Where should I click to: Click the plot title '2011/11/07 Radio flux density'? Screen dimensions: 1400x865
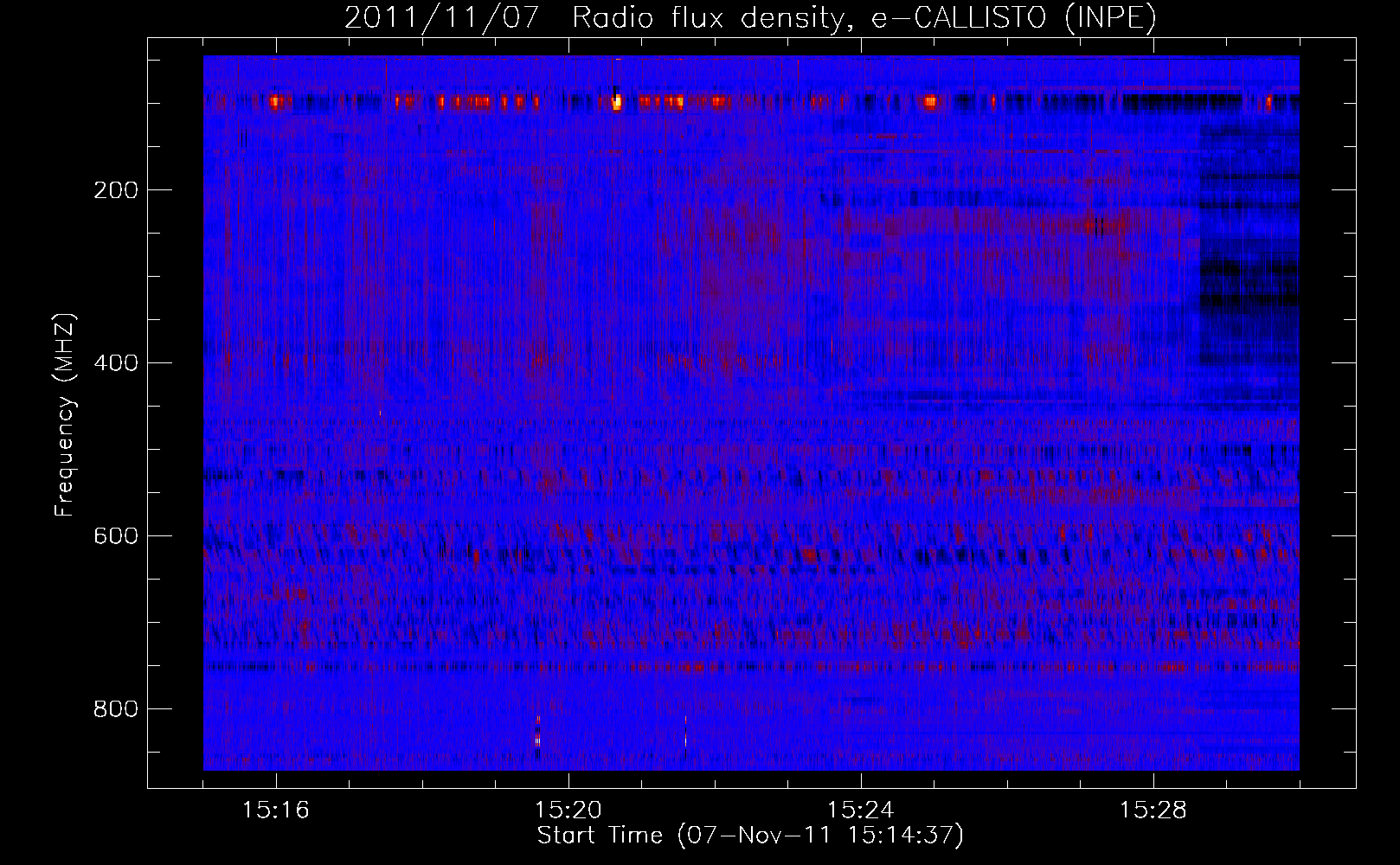tap(594, 18)
